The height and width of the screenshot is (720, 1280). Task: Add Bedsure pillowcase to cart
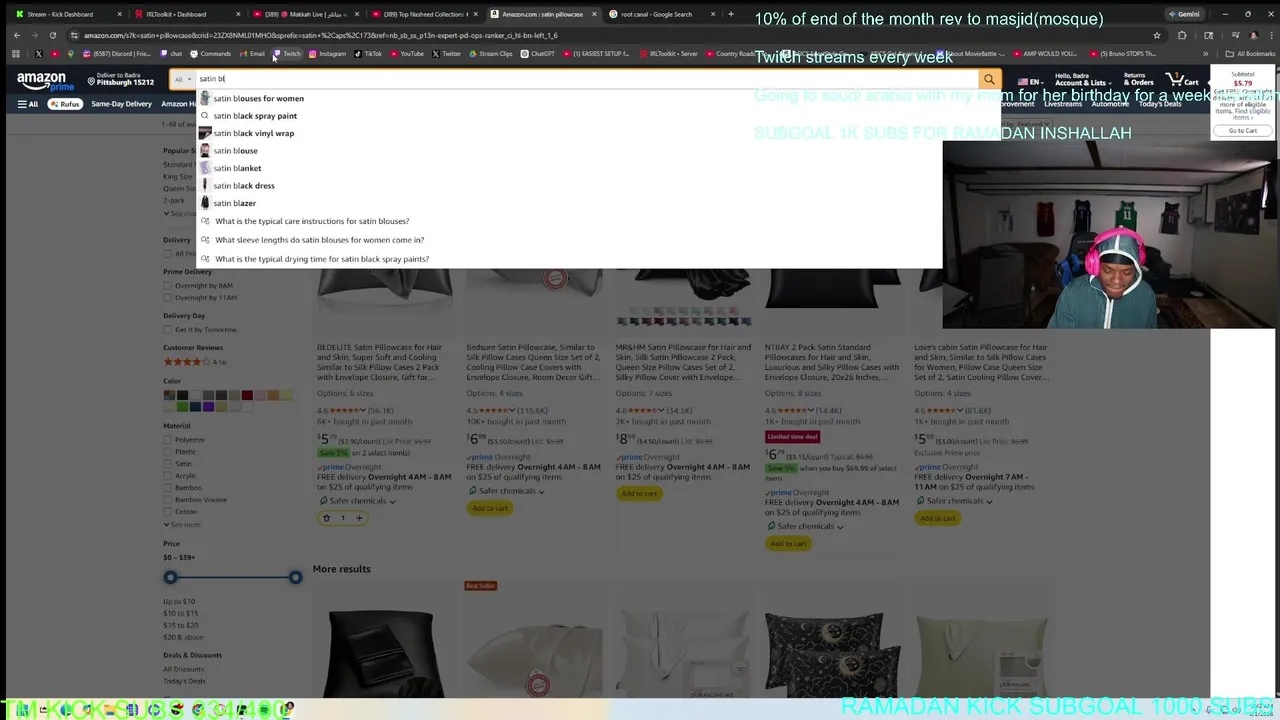490,508
